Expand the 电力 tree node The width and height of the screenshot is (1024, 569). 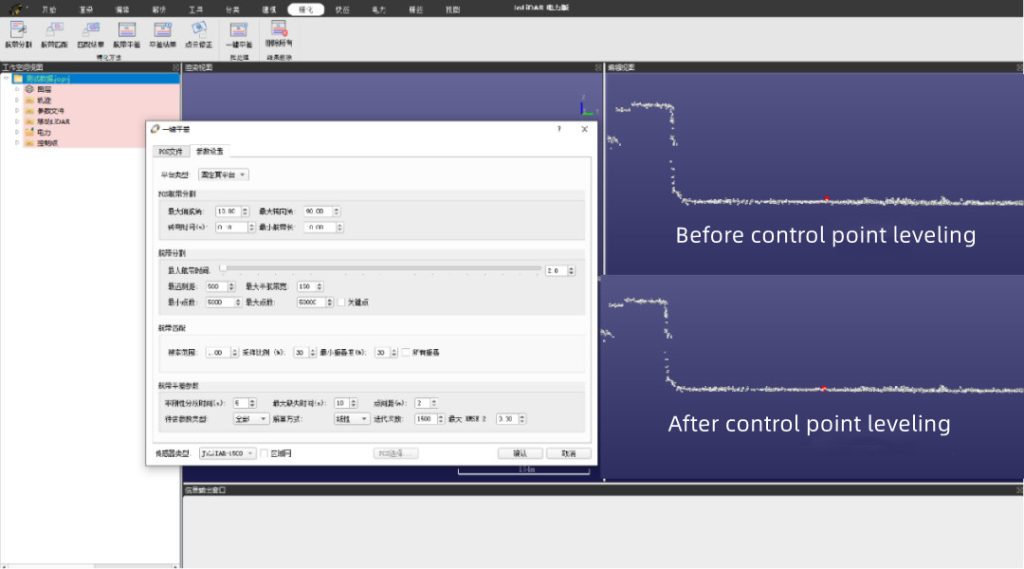[x=17, y=132]
